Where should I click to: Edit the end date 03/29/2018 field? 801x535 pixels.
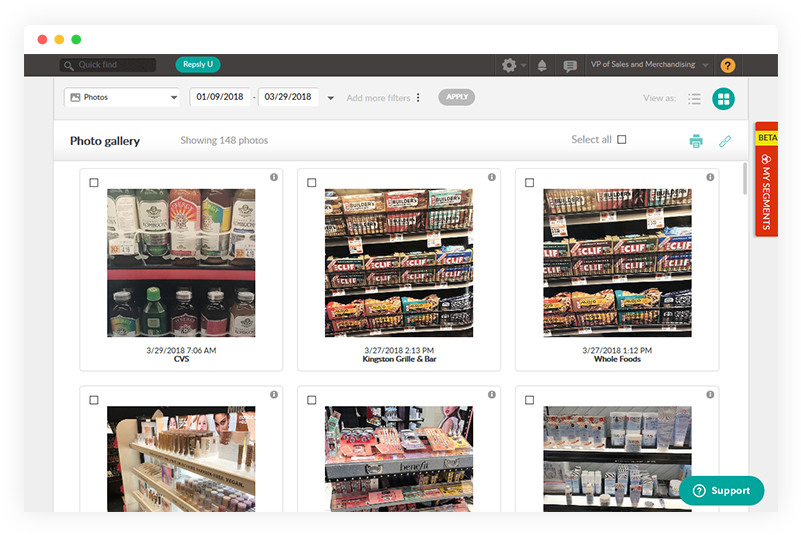click(288, 97)
